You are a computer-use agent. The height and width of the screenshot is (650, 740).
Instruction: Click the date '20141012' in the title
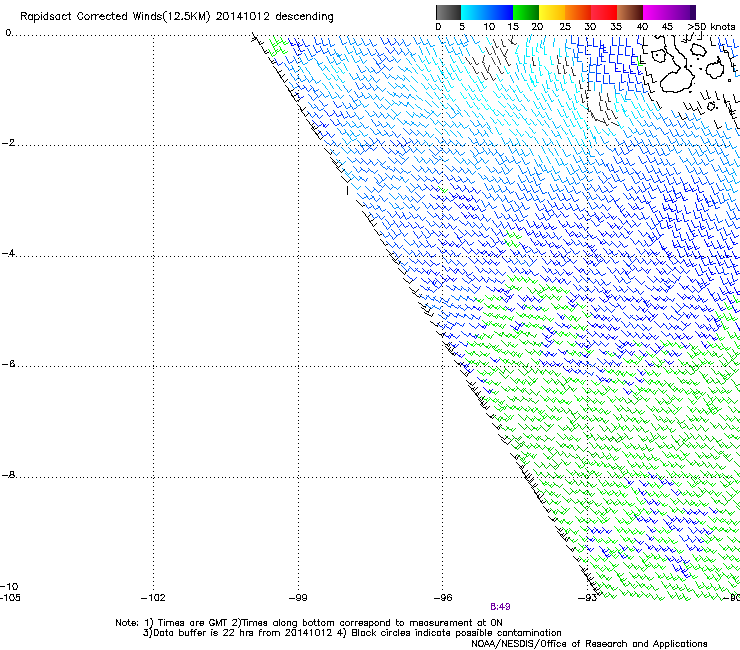pyautogui.click(x=243, y=16)
